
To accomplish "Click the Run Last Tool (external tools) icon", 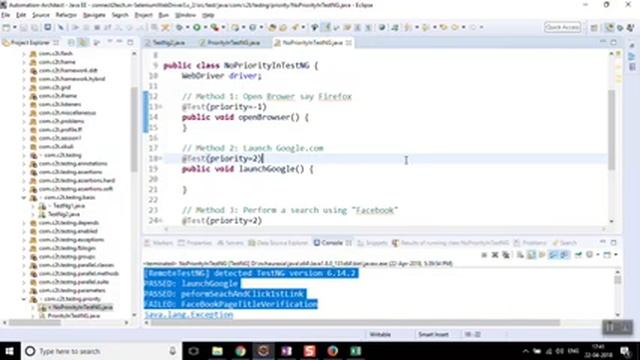I will click(215, 27).
